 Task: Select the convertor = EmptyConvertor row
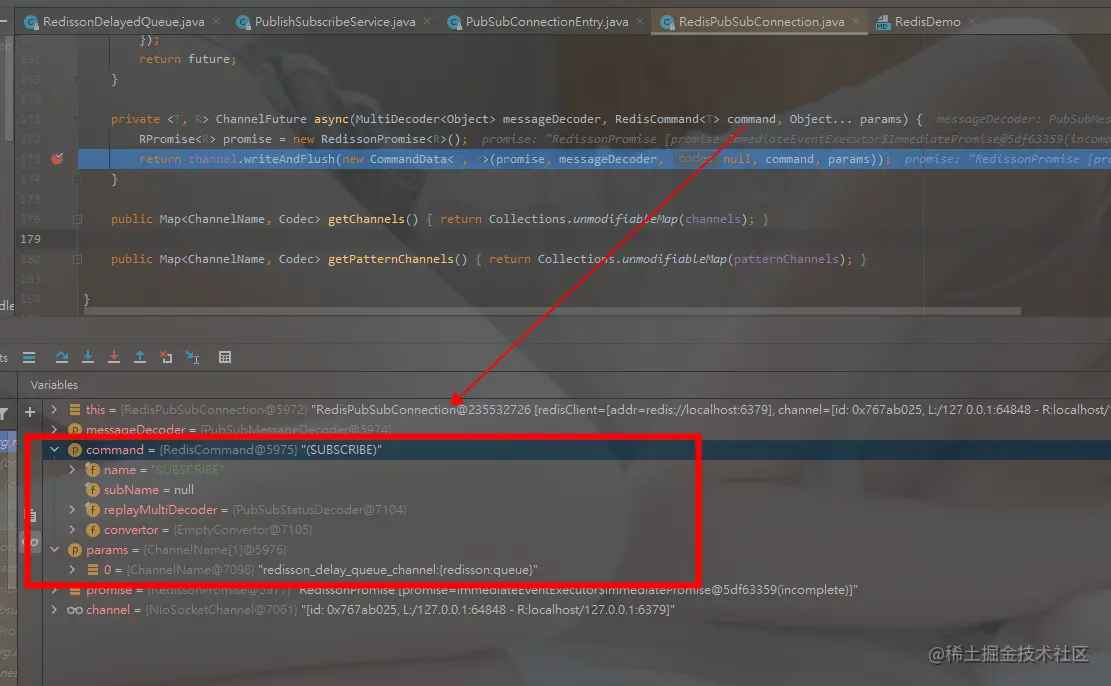click(576, 529)
